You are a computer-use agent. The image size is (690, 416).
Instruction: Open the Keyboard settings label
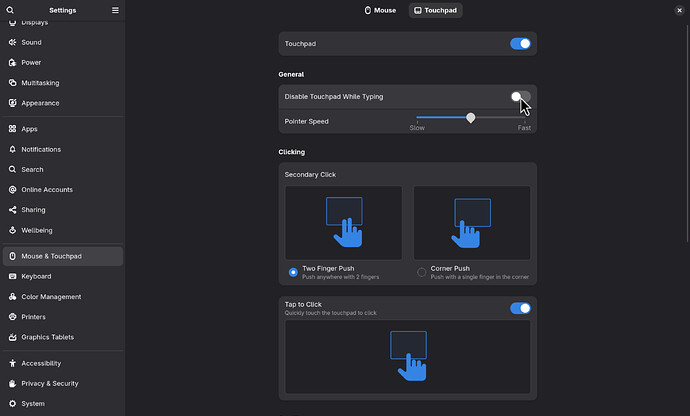pyautogui.click(x=36, y=276)
